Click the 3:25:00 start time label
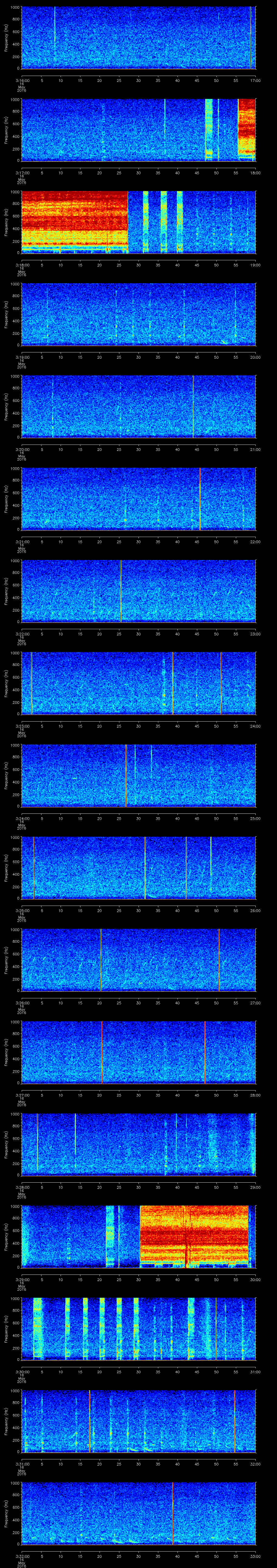Viewport: 277px width, 1568px height. coord(22,910)
